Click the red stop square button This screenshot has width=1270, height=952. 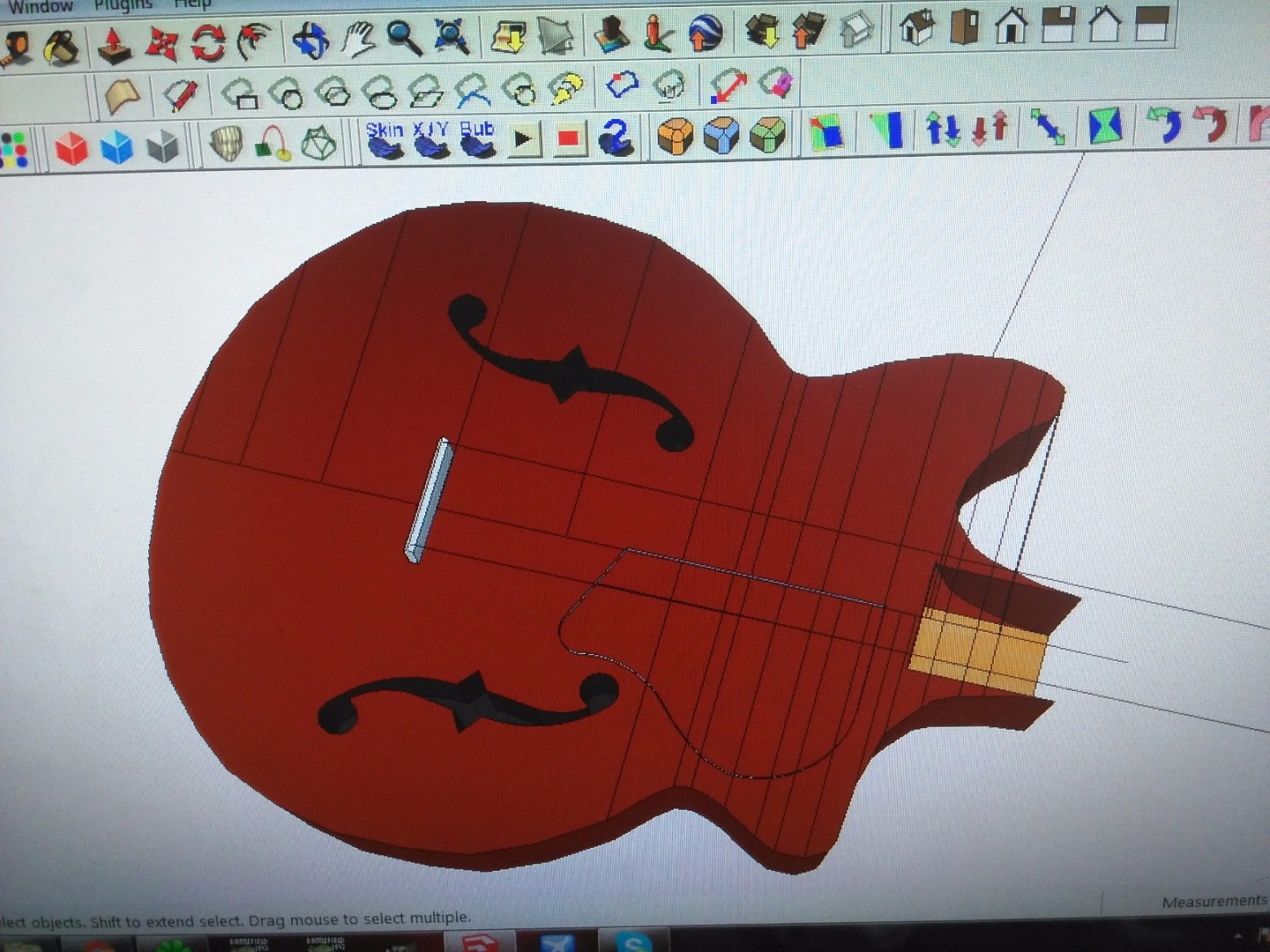pyautogui.click(x=569, y=138)
